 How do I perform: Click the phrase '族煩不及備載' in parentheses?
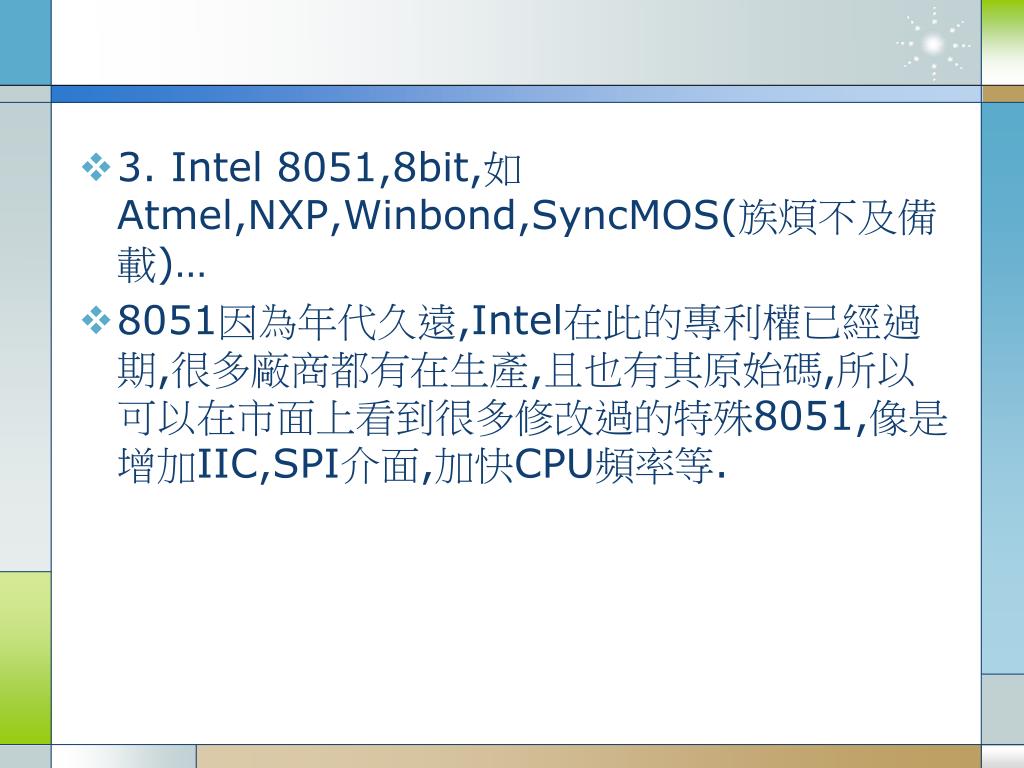pyautogui.click(x=837, y=216)
